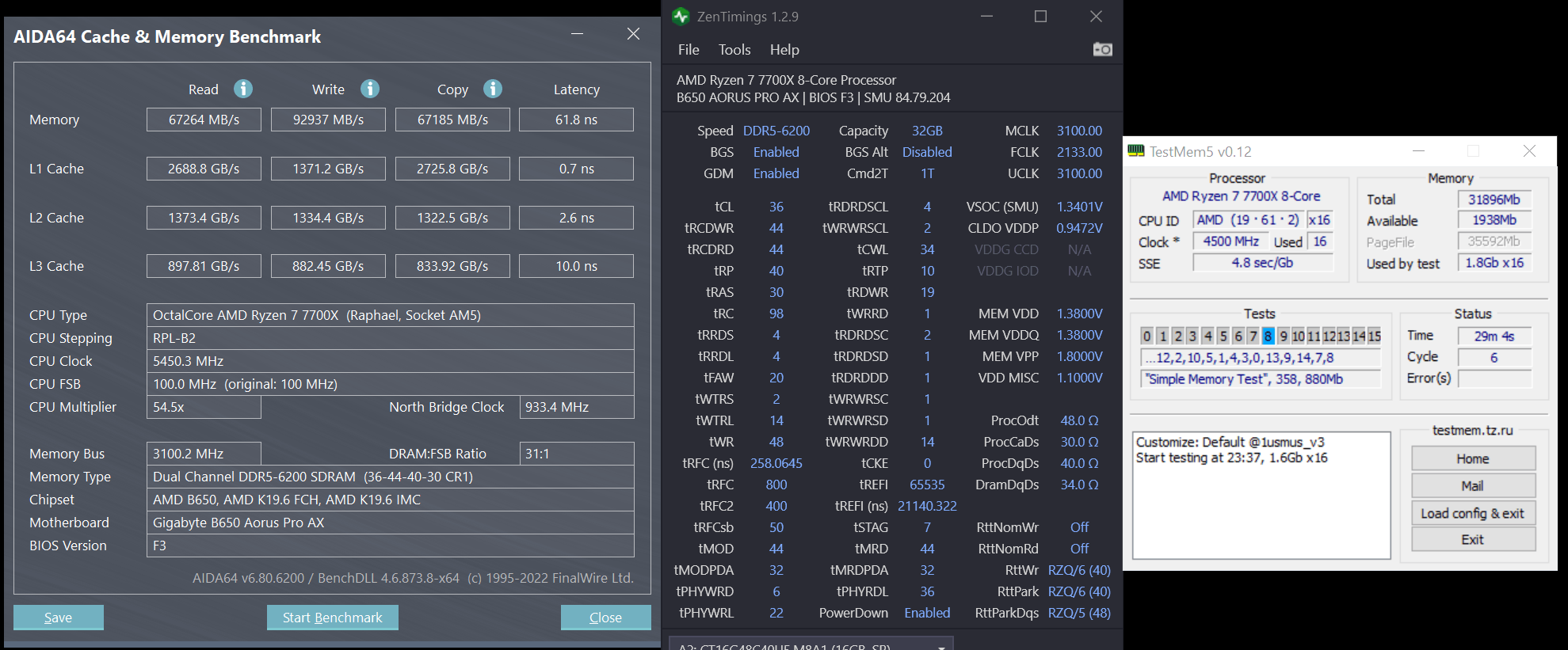The width and height of the screenshot is (1568, 650).
Task: Close the ZenTimings window
Action: pyautogui.click(x=1096, y=16)
